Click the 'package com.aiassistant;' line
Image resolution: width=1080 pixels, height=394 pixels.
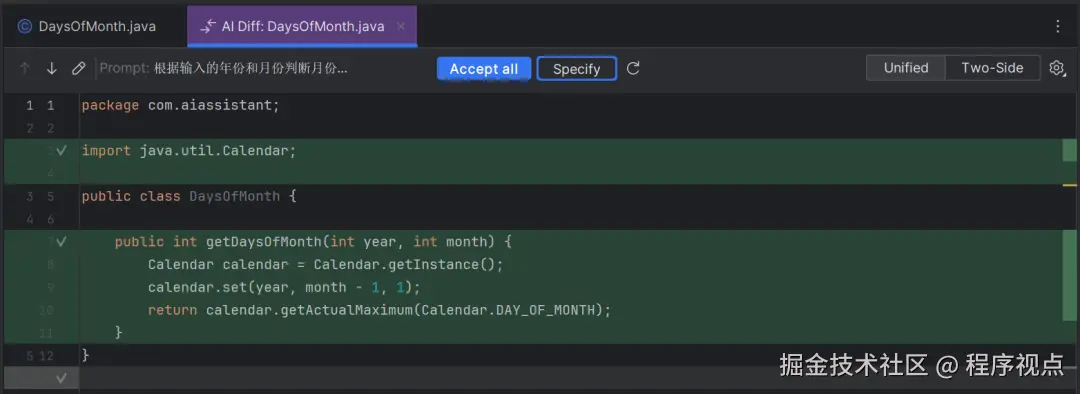point(180,105)
